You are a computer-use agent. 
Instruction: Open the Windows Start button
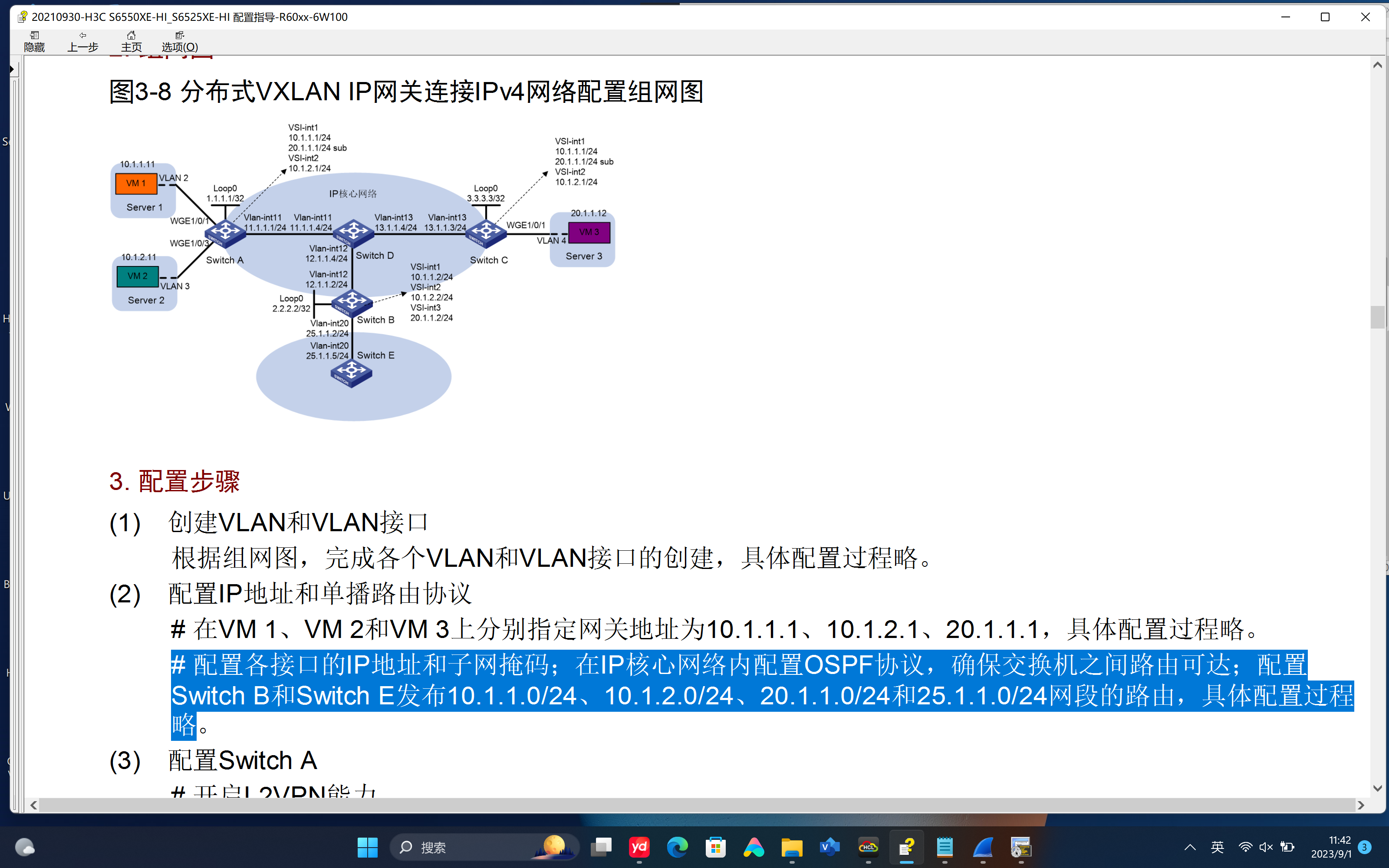tap(367, 847)
